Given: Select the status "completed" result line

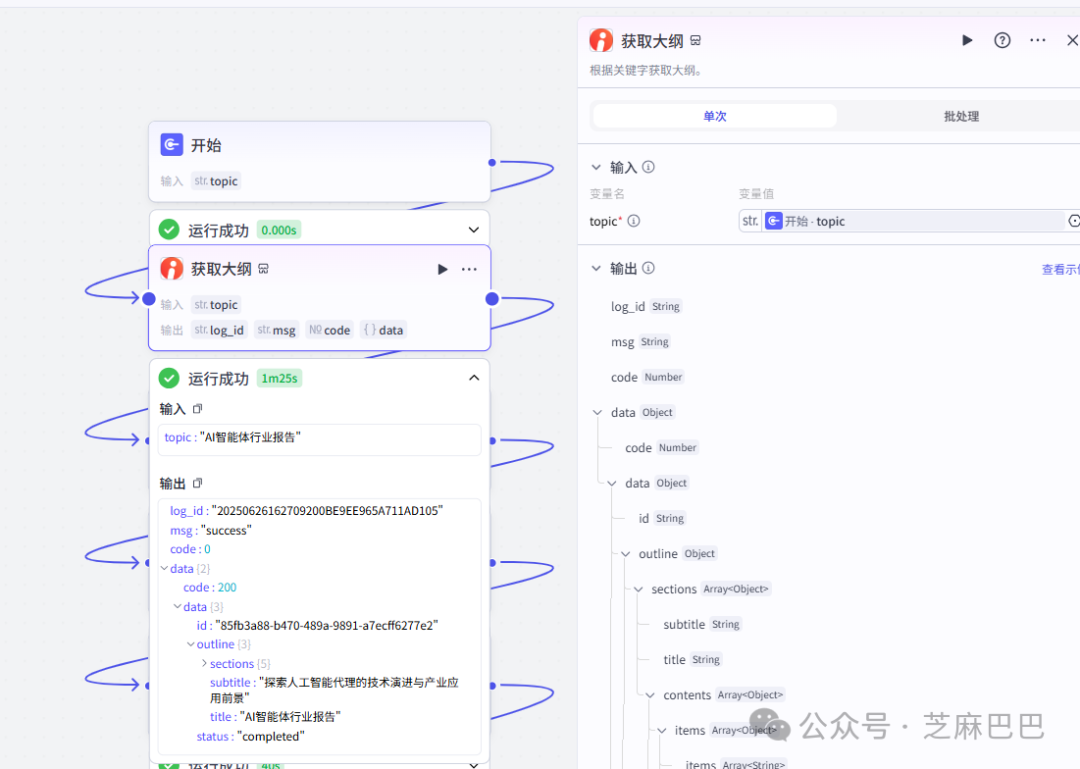Looking at the screenshot, I should [x=250, y=737].
